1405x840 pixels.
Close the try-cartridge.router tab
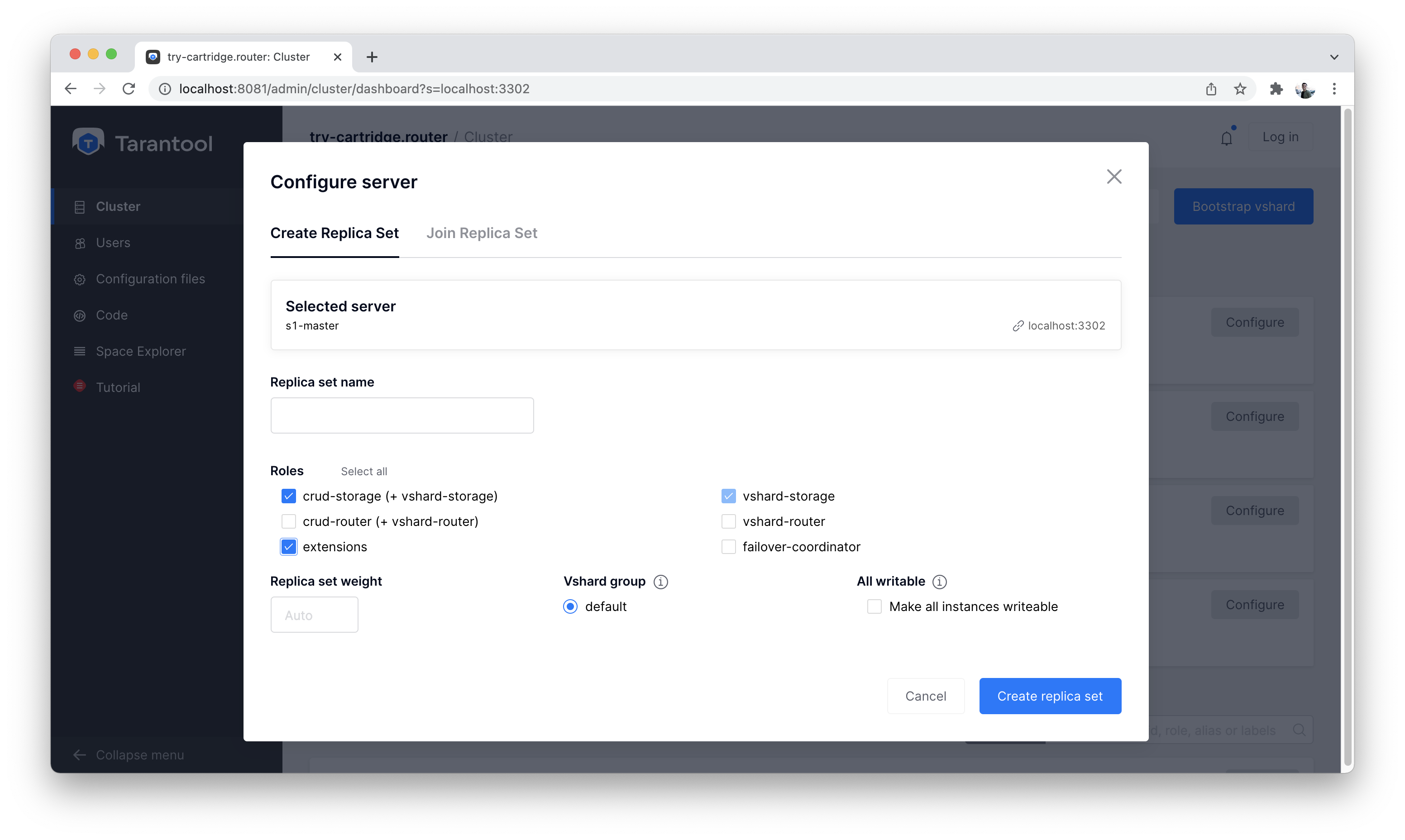337,57
